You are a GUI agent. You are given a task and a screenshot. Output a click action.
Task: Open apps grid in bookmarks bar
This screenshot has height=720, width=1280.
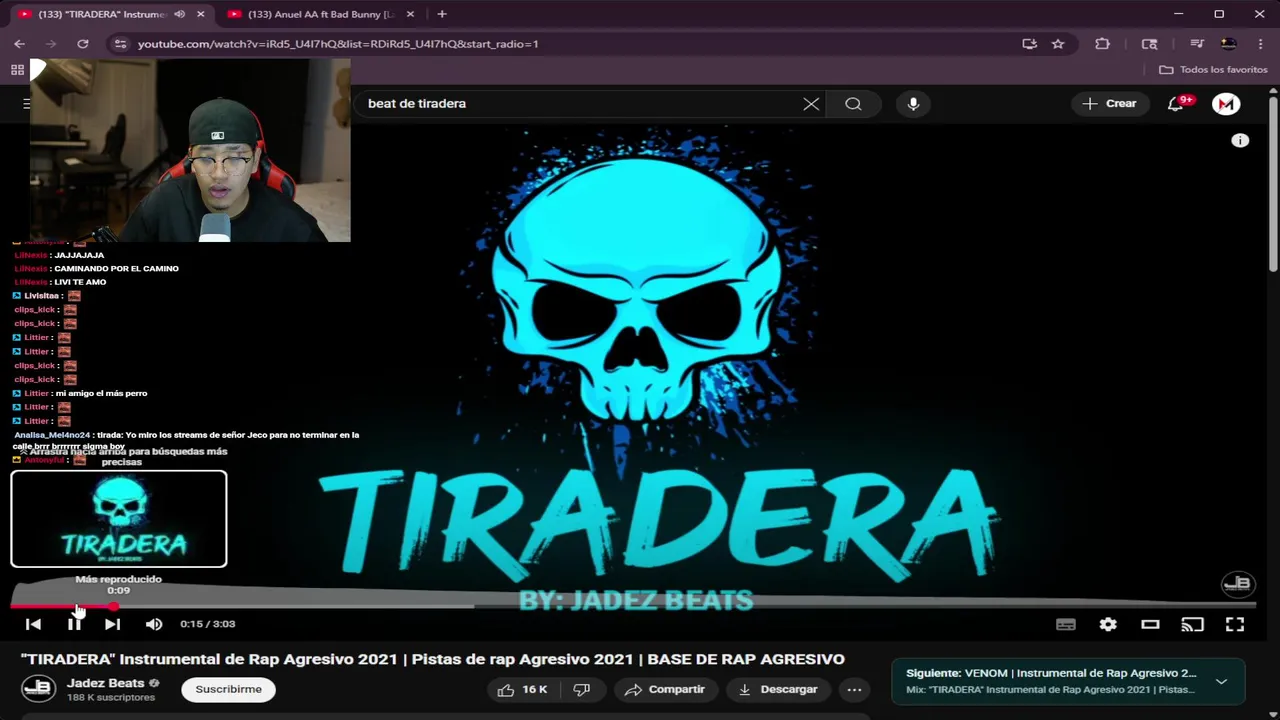(x=17, y=70)
